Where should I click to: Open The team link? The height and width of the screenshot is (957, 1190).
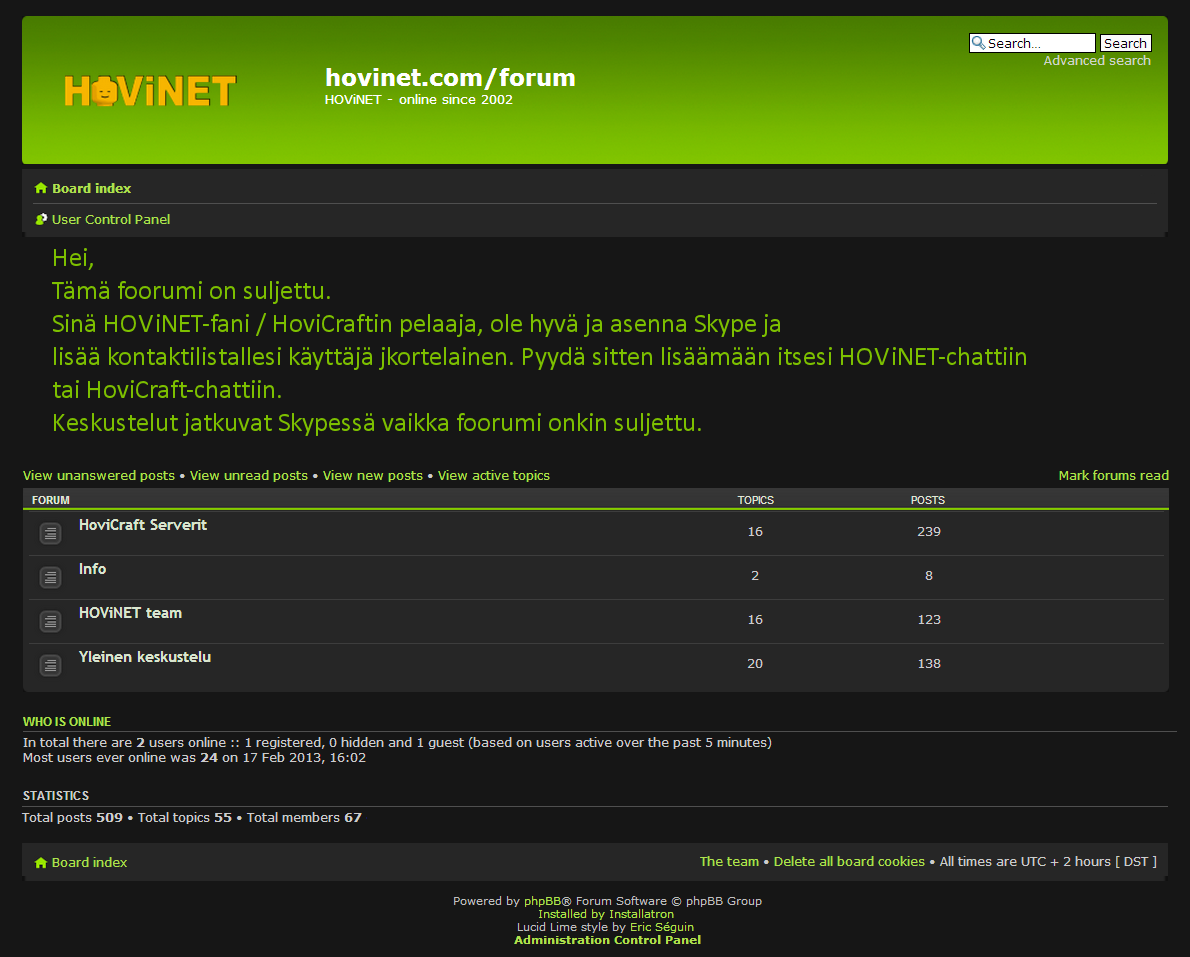pyautogui.click(x=729, y=861)
